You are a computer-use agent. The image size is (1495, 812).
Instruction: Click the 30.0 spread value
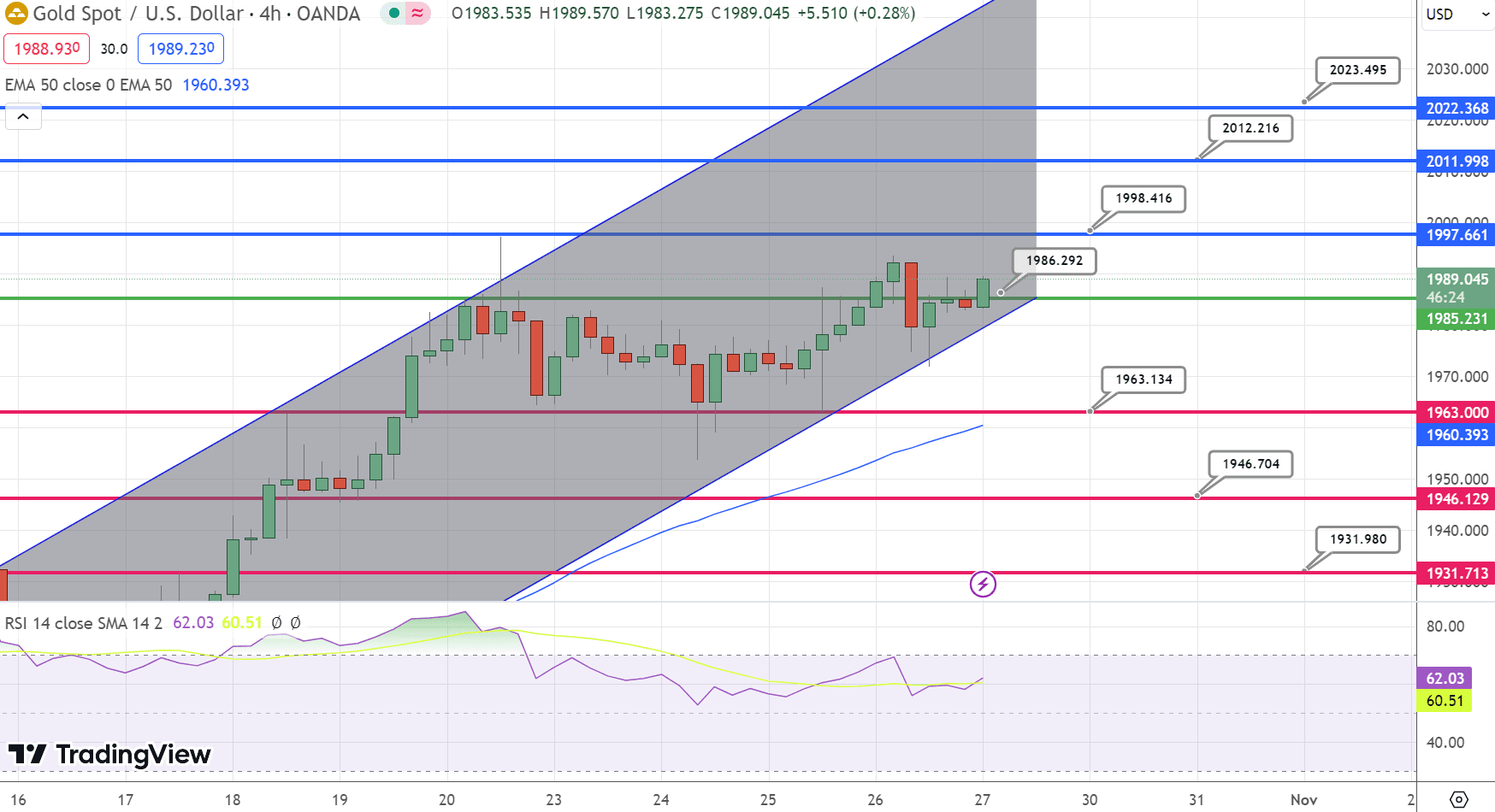coord(114,49)
